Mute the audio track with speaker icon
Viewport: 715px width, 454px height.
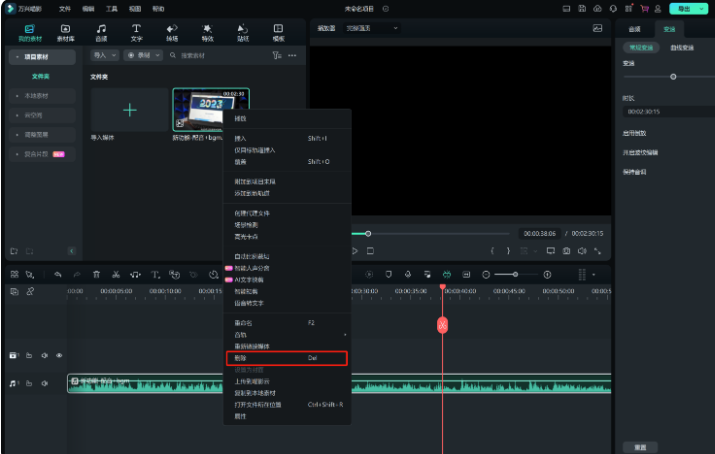pyautogui.click(x=45, y=383)
